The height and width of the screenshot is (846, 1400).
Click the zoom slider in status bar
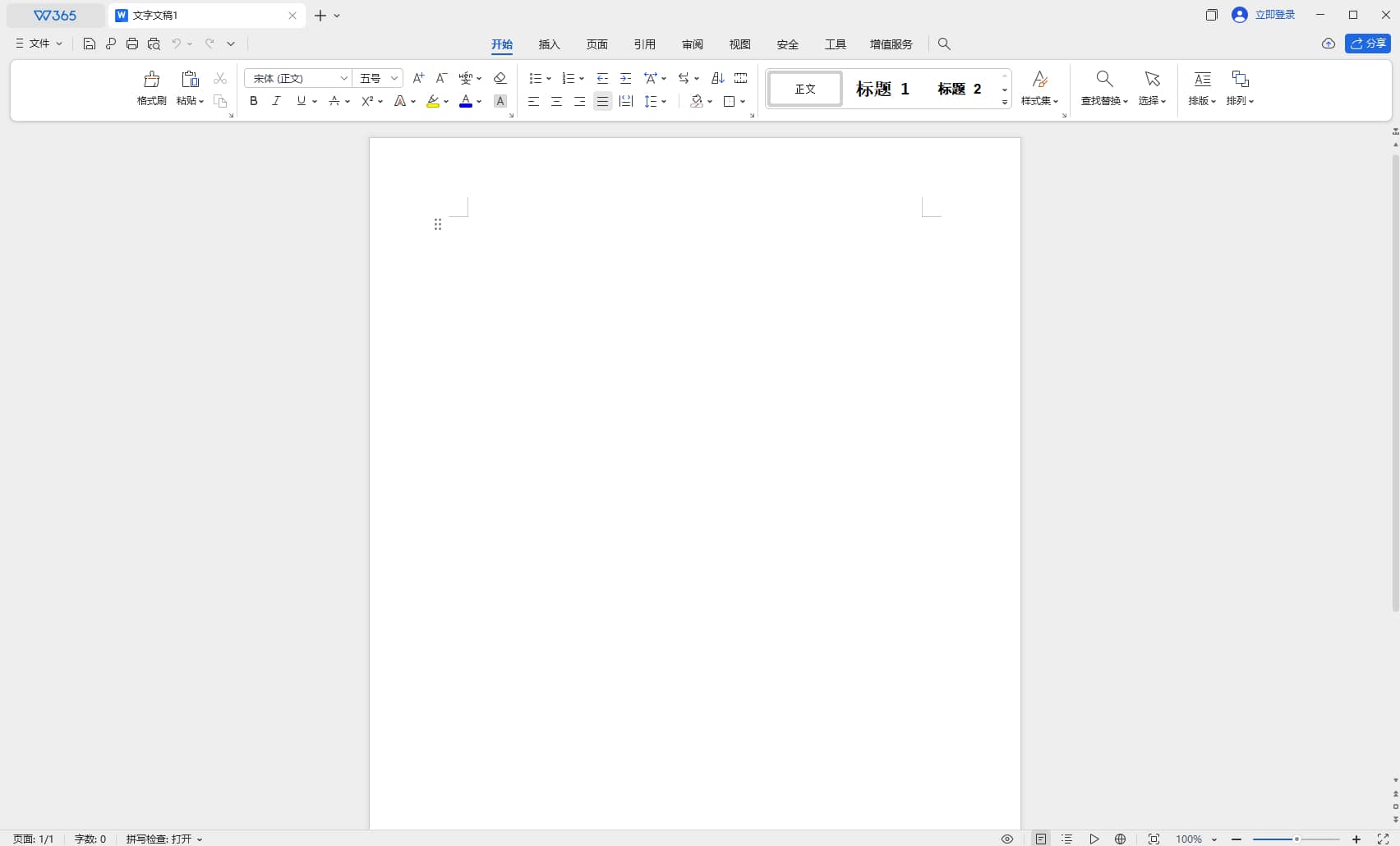coord(1296,839)
